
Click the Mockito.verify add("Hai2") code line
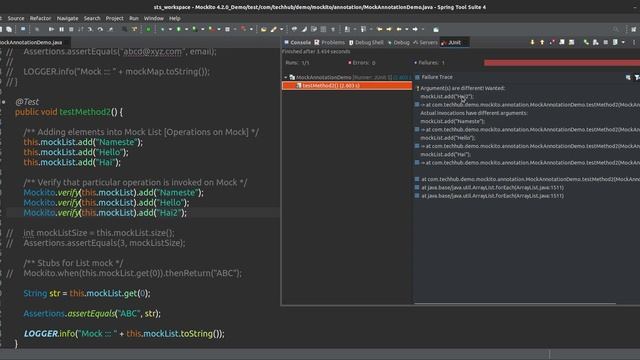[105, 213]
